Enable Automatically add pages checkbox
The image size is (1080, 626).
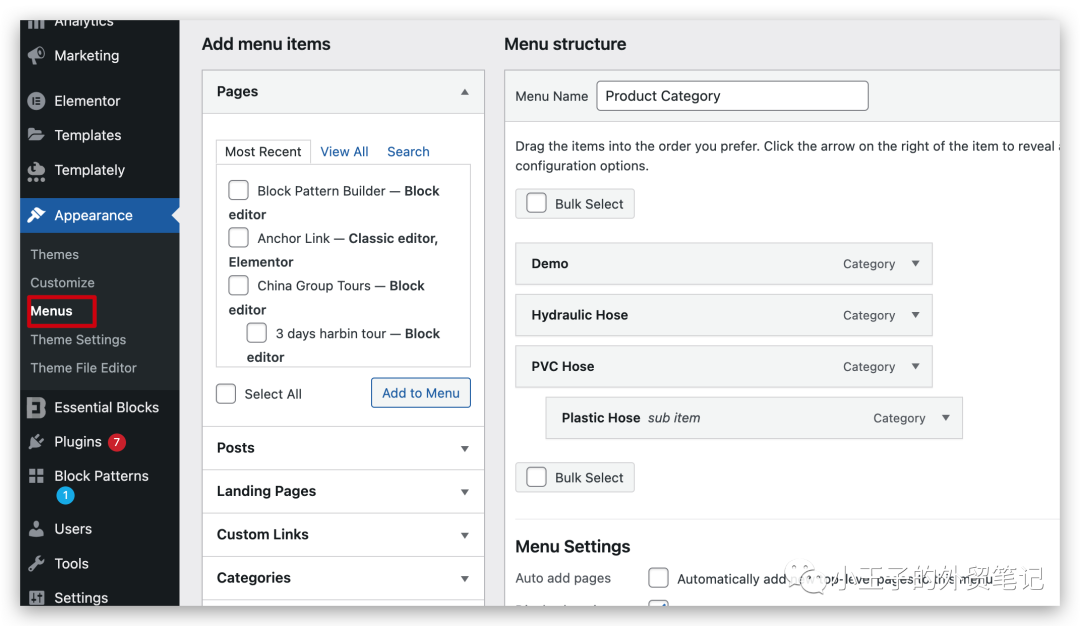[x=658, y=578]
